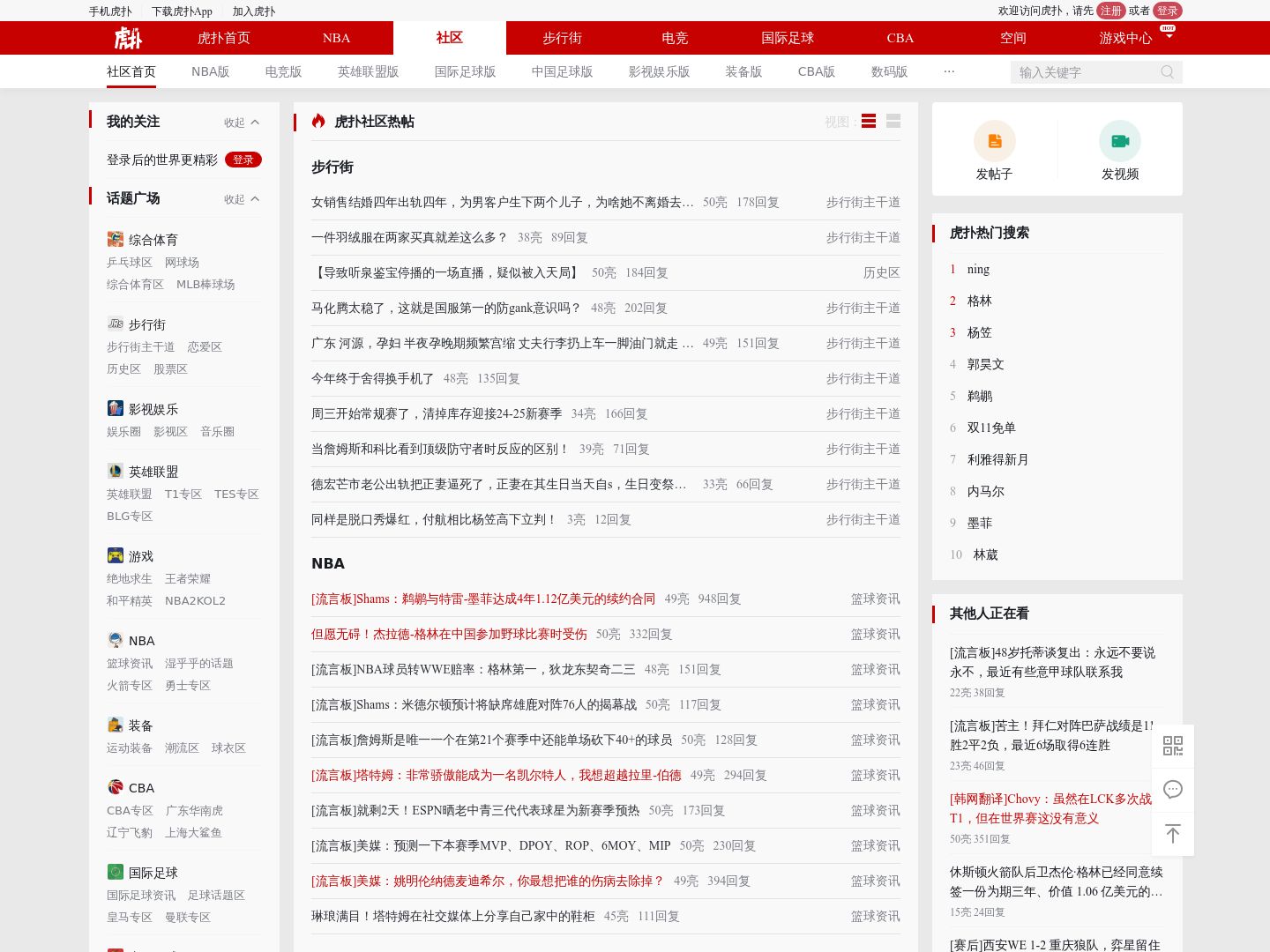Image resolution: width=1270 pixels, height=952 pixels.
Task: Open the 足球话题区 sub-board link
Action: pos(216,895)
